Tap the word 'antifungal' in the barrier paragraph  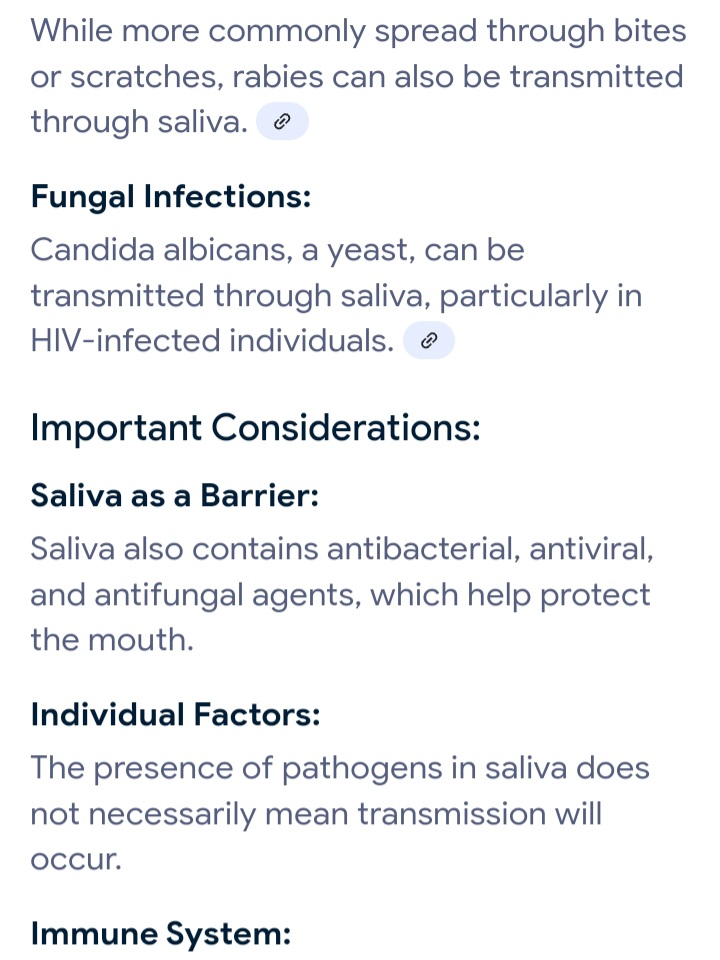tap(169, 595)
